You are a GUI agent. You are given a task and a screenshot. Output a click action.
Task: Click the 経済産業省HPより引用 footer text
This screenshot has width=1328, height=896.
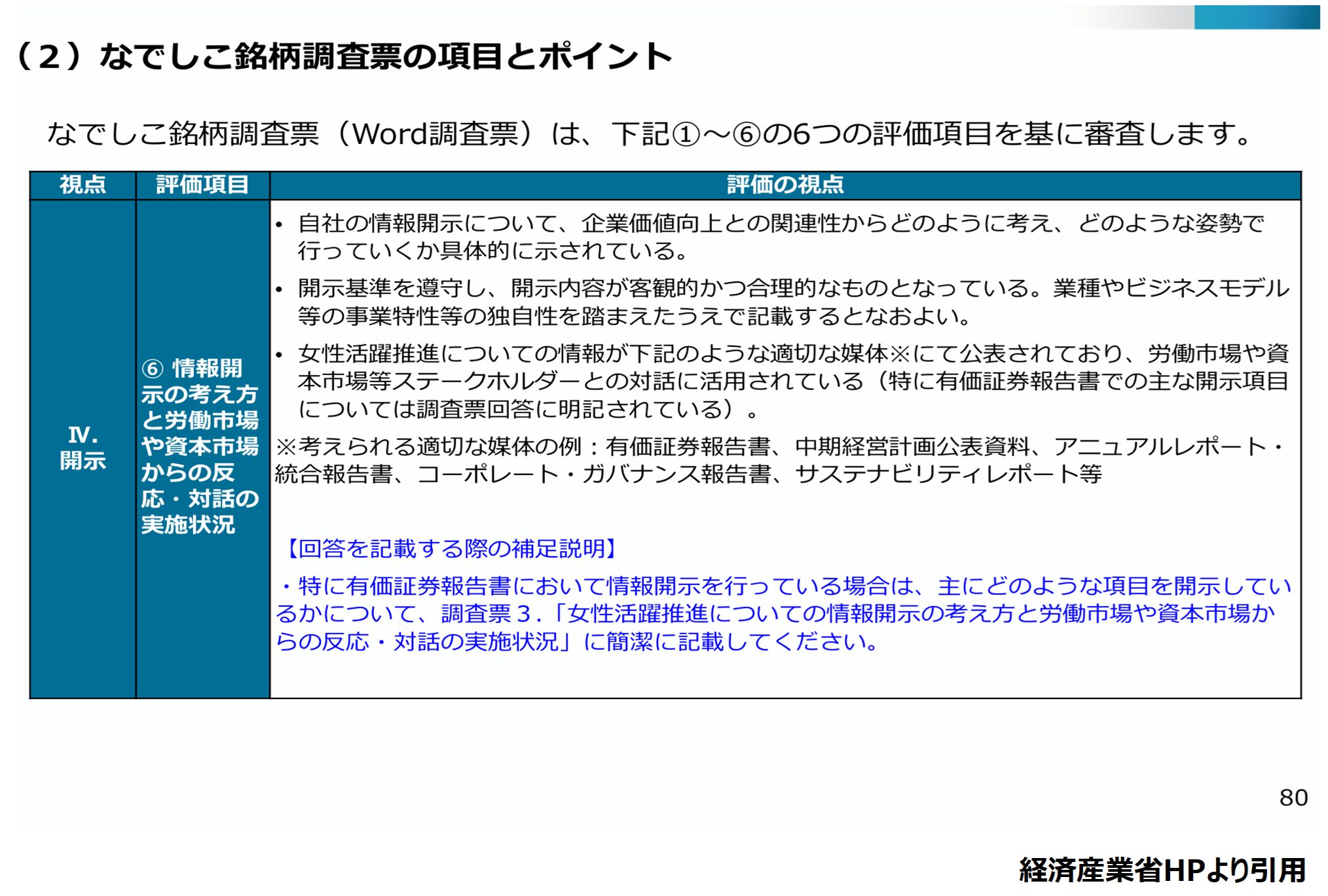click(1162, 870)
